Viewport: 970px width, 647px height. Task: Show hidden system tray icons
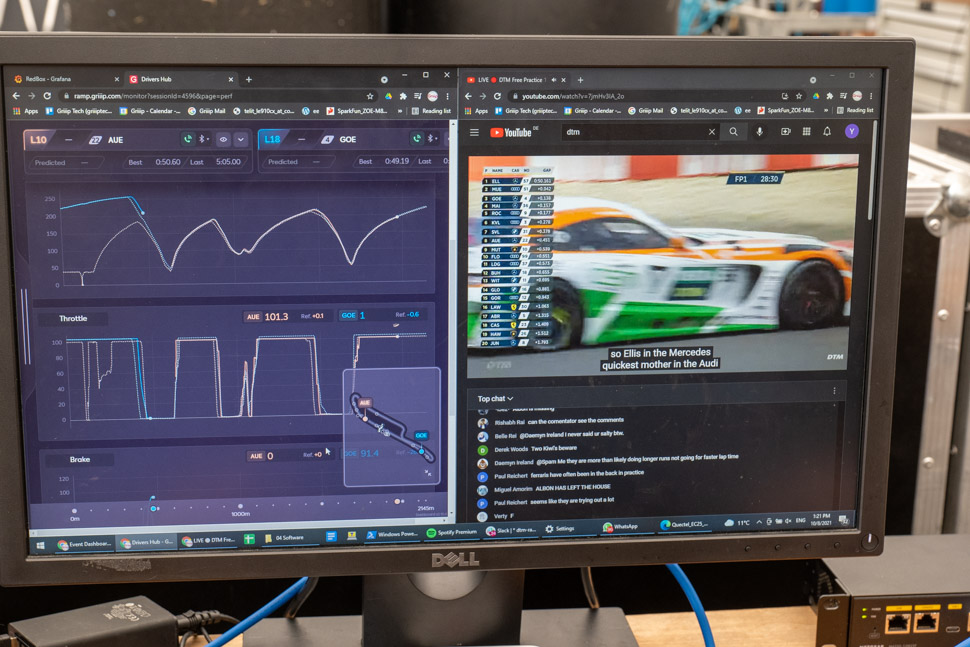[759, 522]
